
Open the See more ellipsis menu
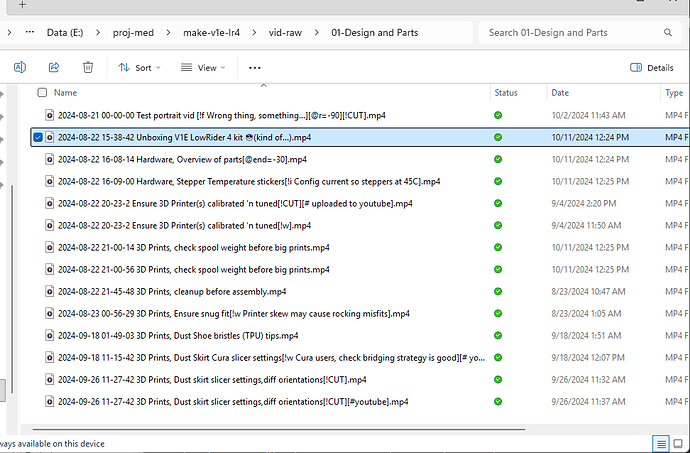tap(254, 67)
